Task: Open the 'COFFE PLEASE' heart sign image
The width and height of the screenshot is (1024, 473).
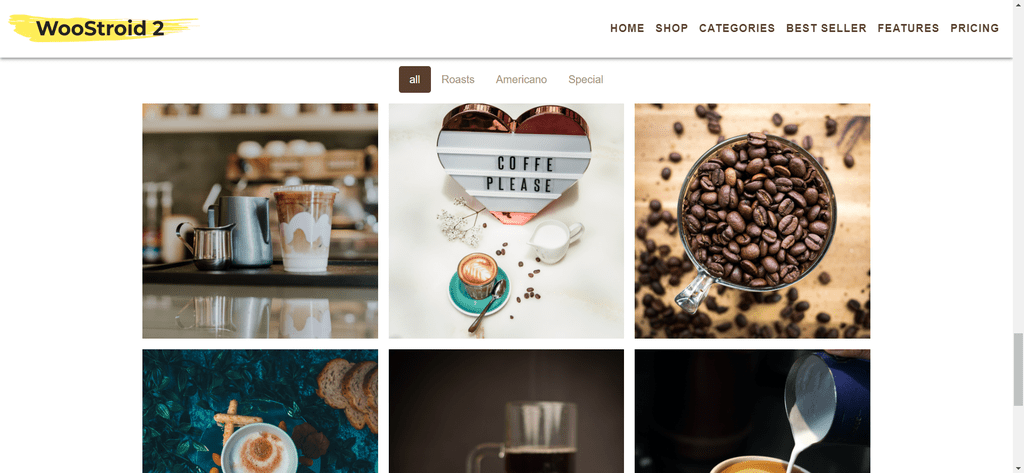Action: click(x=506, y=221)
